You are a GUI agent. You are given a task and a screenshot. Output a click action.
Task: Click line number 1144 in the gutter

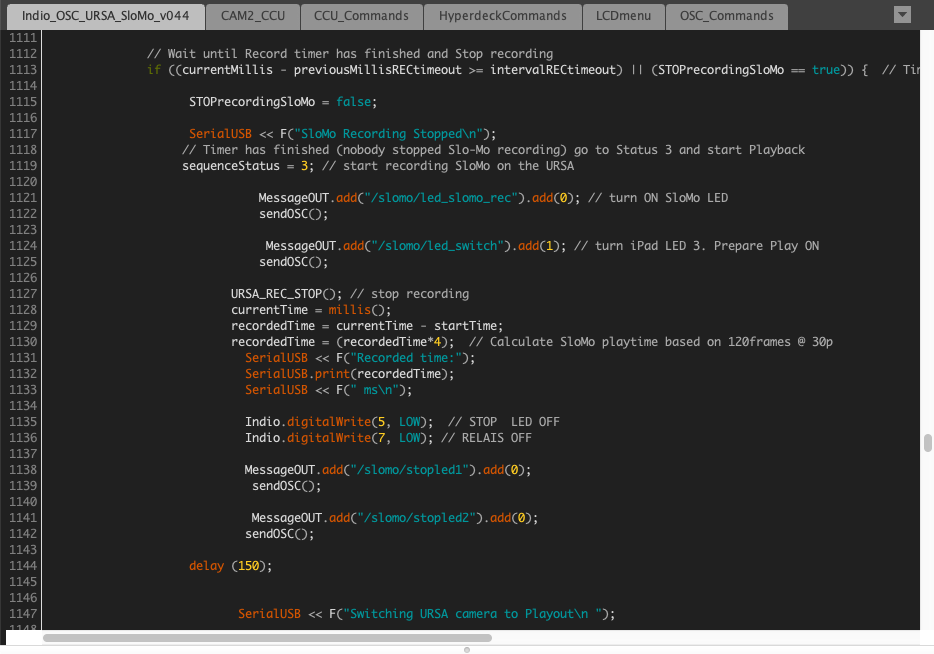coord(23,566)
